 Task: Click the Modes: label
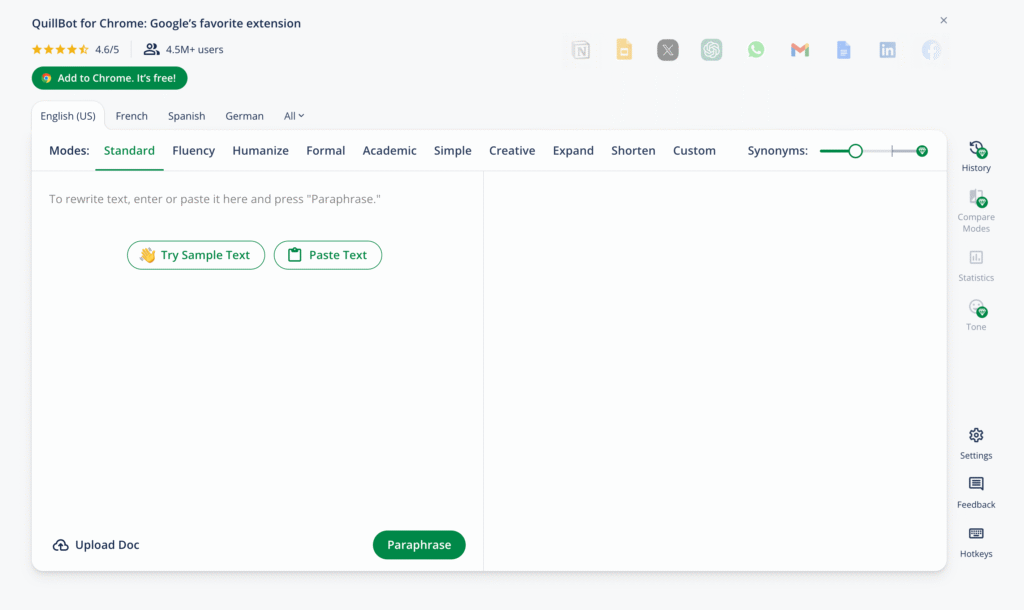pos(69,150)
